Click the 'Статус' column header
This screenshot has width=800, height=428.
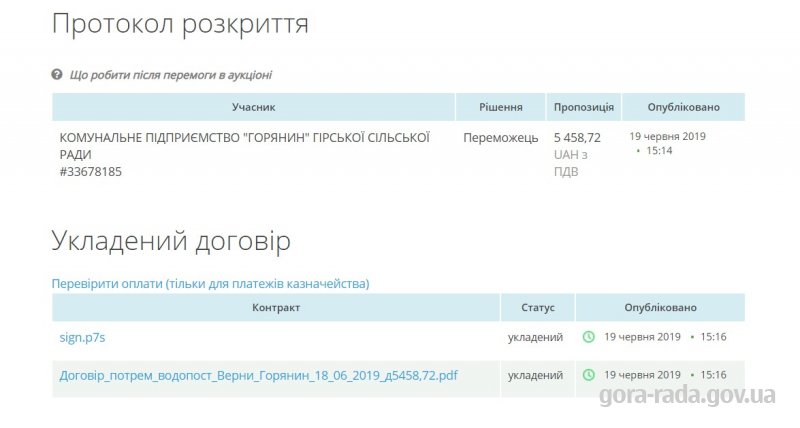pos(538,308)
